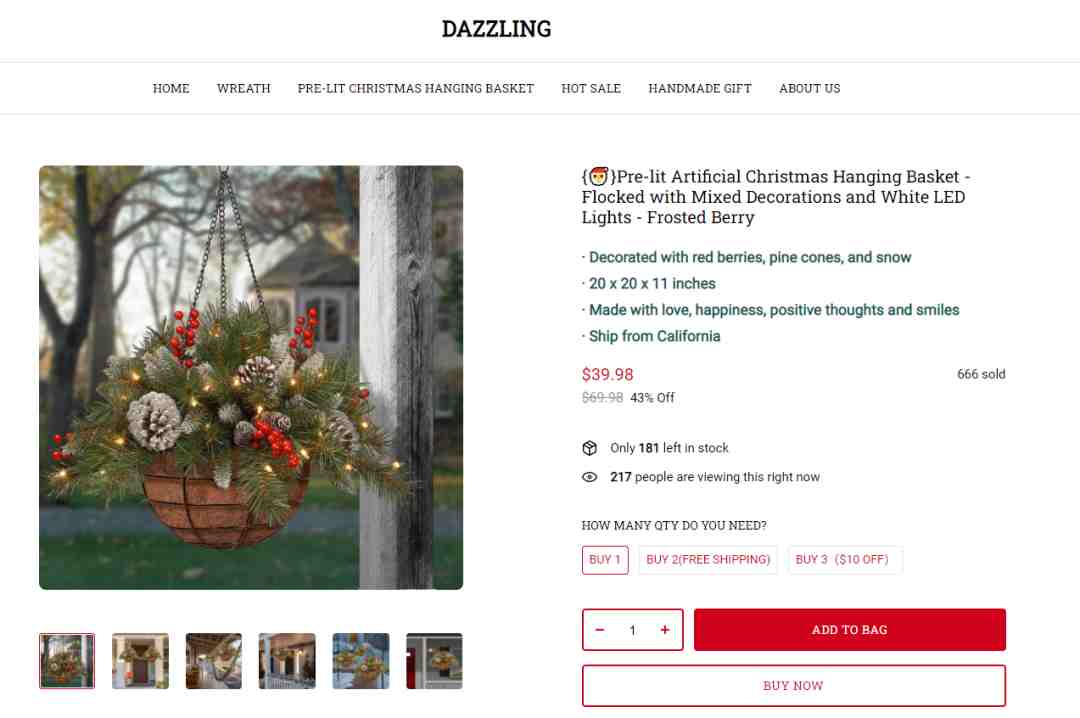The width and height of the screenshot is (1080, 718).
Task: Open the HANDMADE GIFT section
Action: (700, 88)
